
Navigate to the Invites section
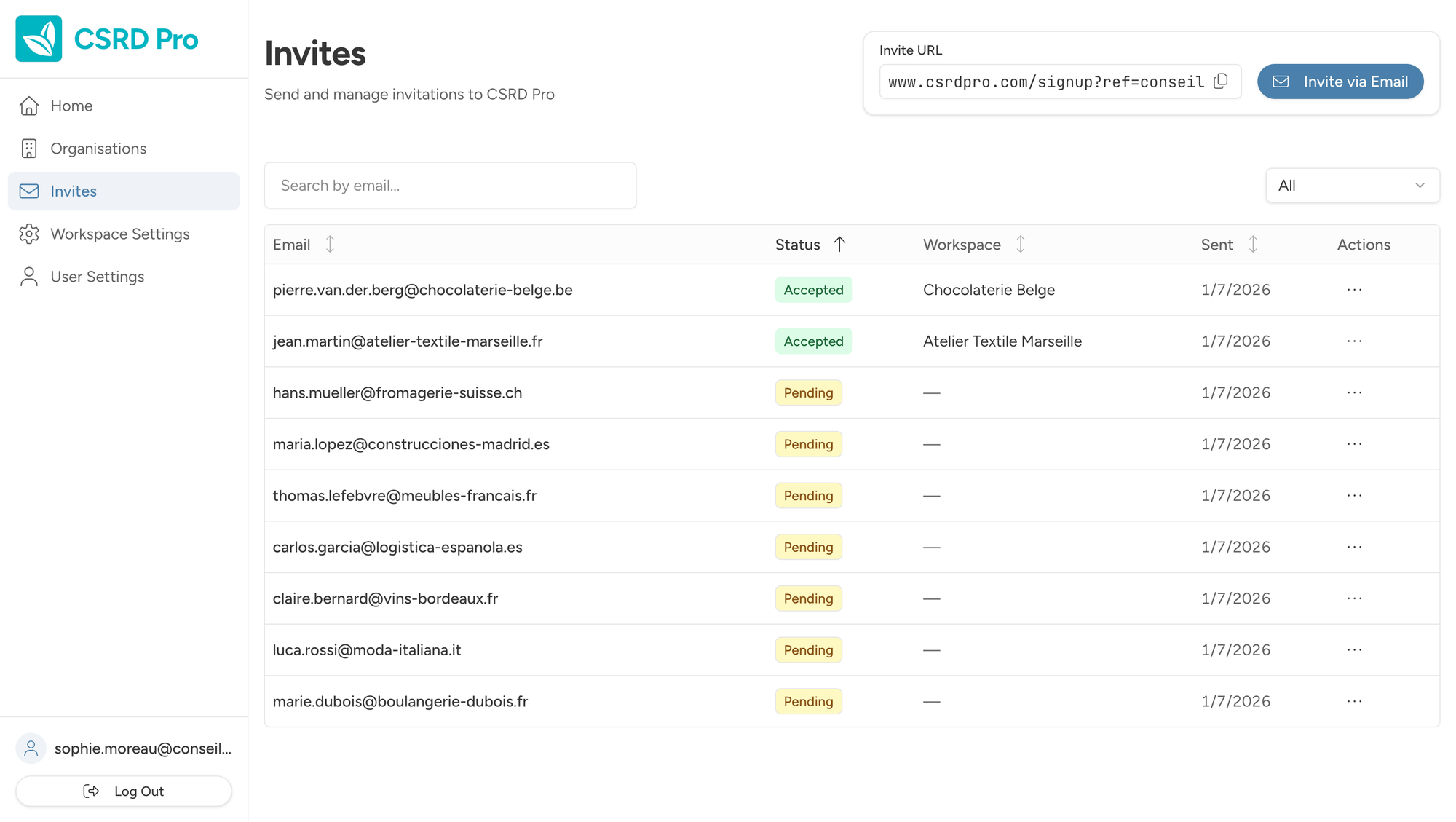pyautogui.click(x=73, y=191)
